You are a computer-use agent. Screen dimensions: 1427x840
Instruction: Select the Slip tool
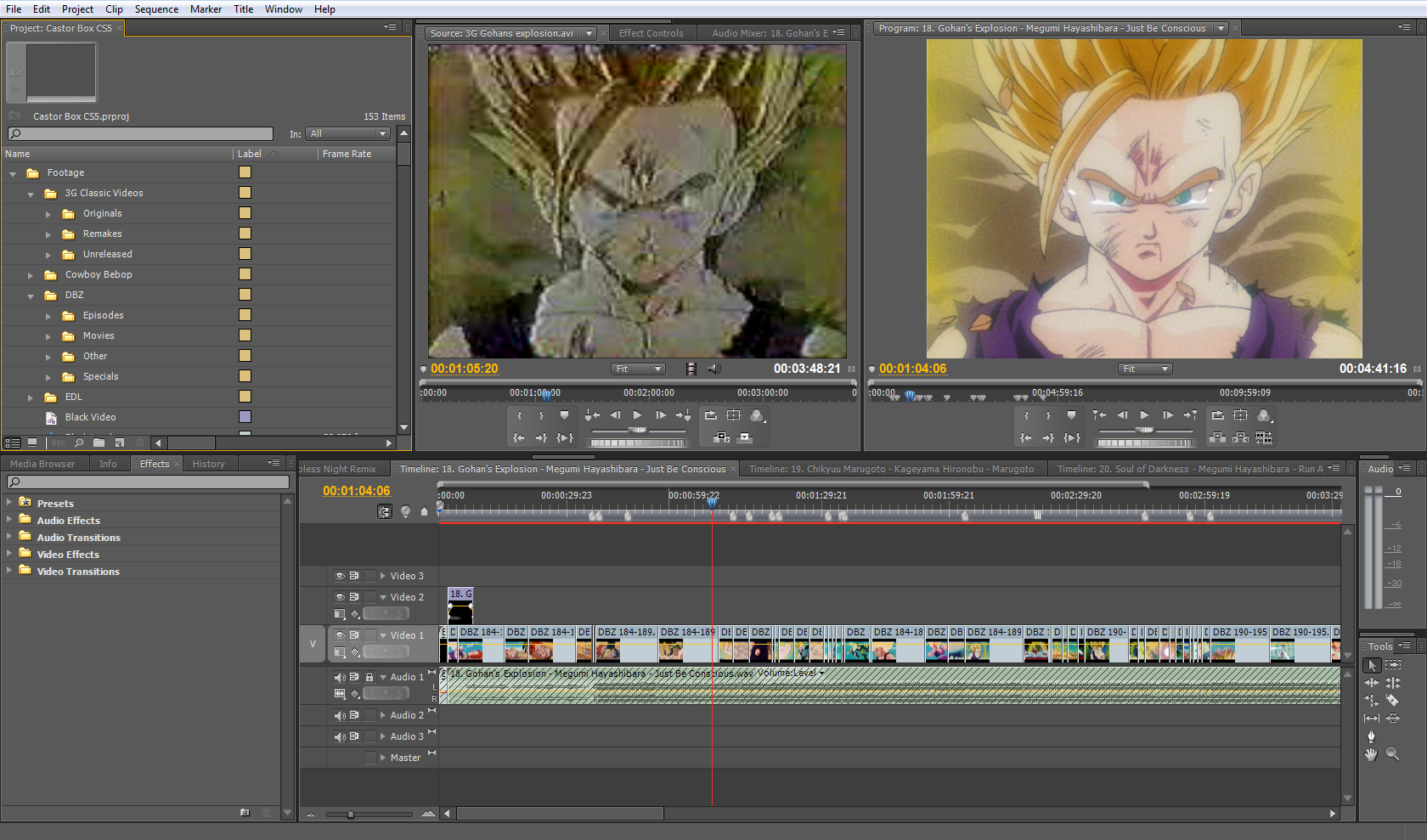(x=1372, y=718)
